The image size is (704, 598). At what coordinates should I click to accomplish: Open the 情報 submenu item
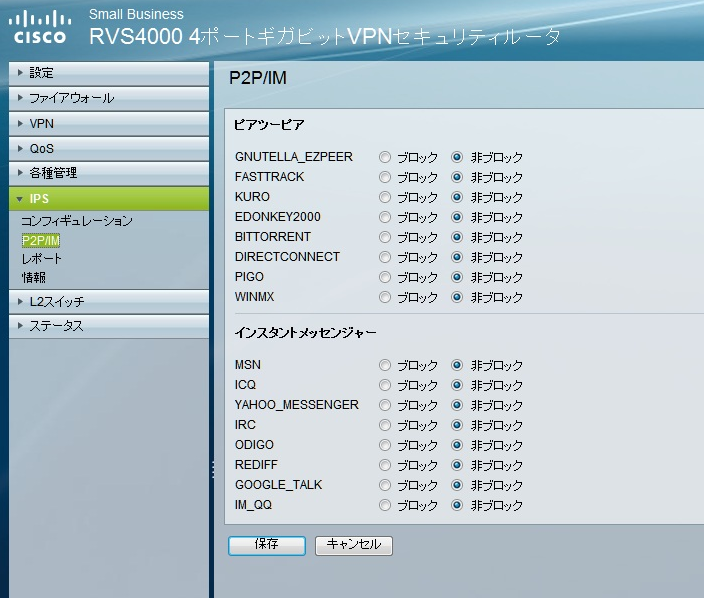pos(34,277)
